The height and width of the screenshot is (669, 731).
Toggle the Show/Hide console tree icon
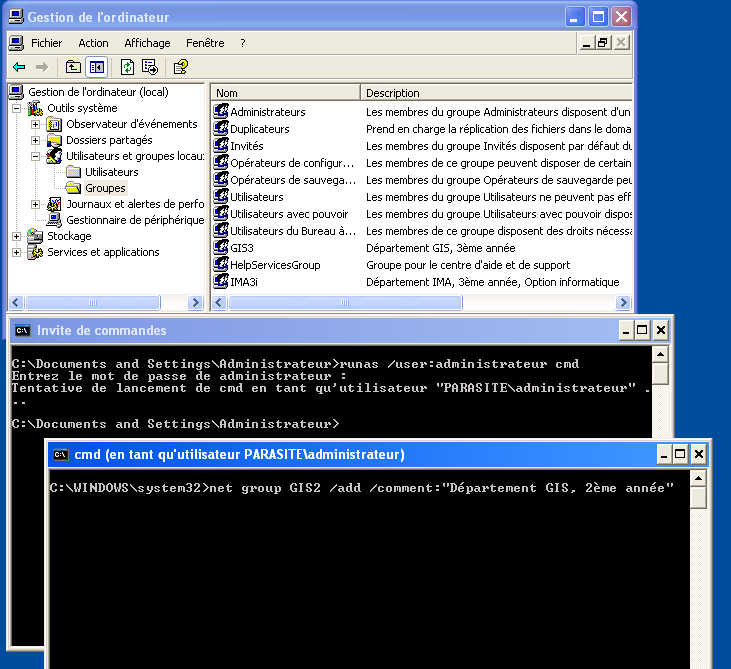[x=97, y=67]
